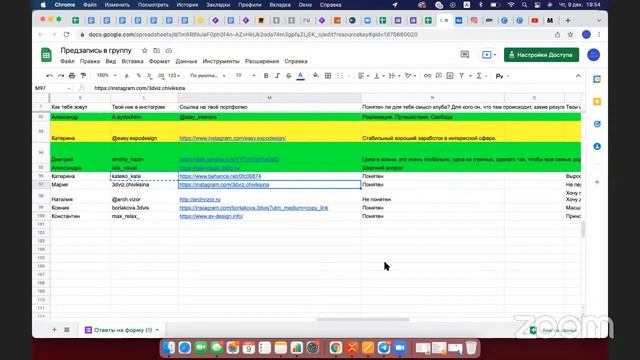Image resolution: width=640 pixels, height=360 pixels.
Task: Undo the last action in Sheets toolbar
Action: [x=49, y=76]
